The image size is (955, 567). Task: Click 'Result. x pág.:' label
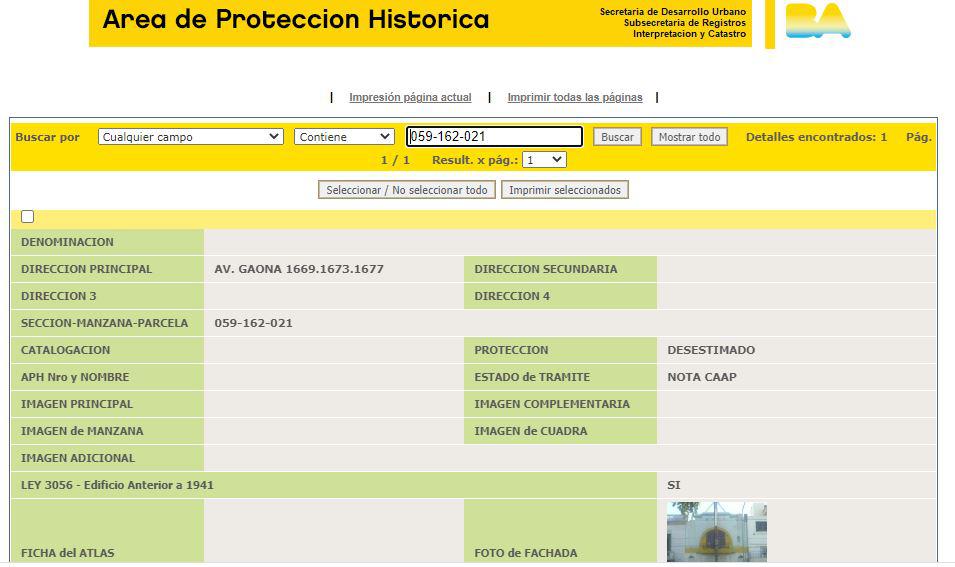(x=475, y=160)
